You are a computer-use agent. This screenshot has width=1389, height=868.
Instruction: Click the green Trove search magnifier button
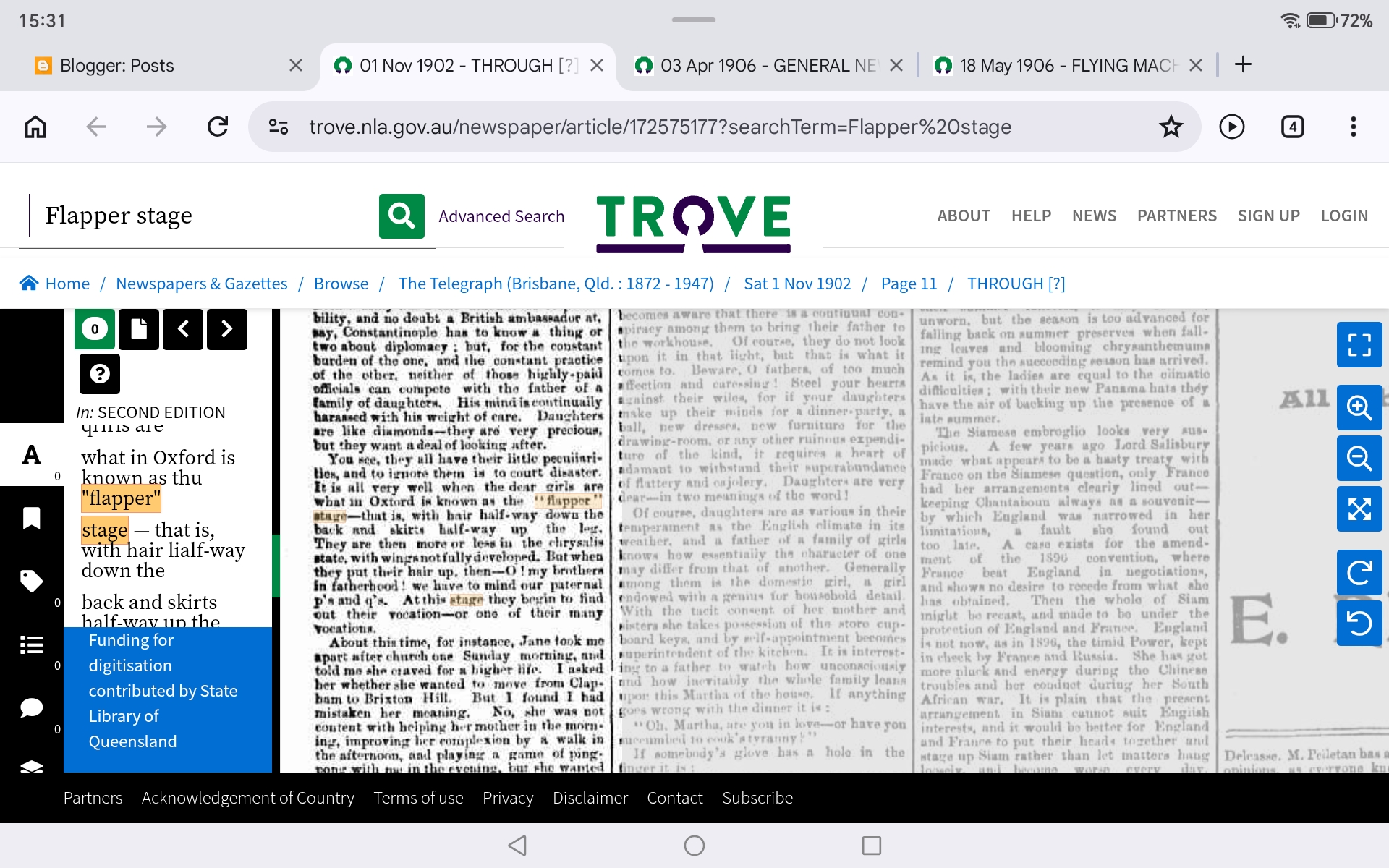point(402,216)
